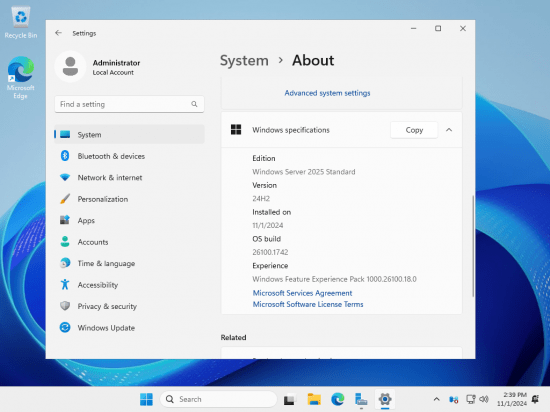550x412 pixels.
Task: Open the Apps settings page
Action: point(129,220)
